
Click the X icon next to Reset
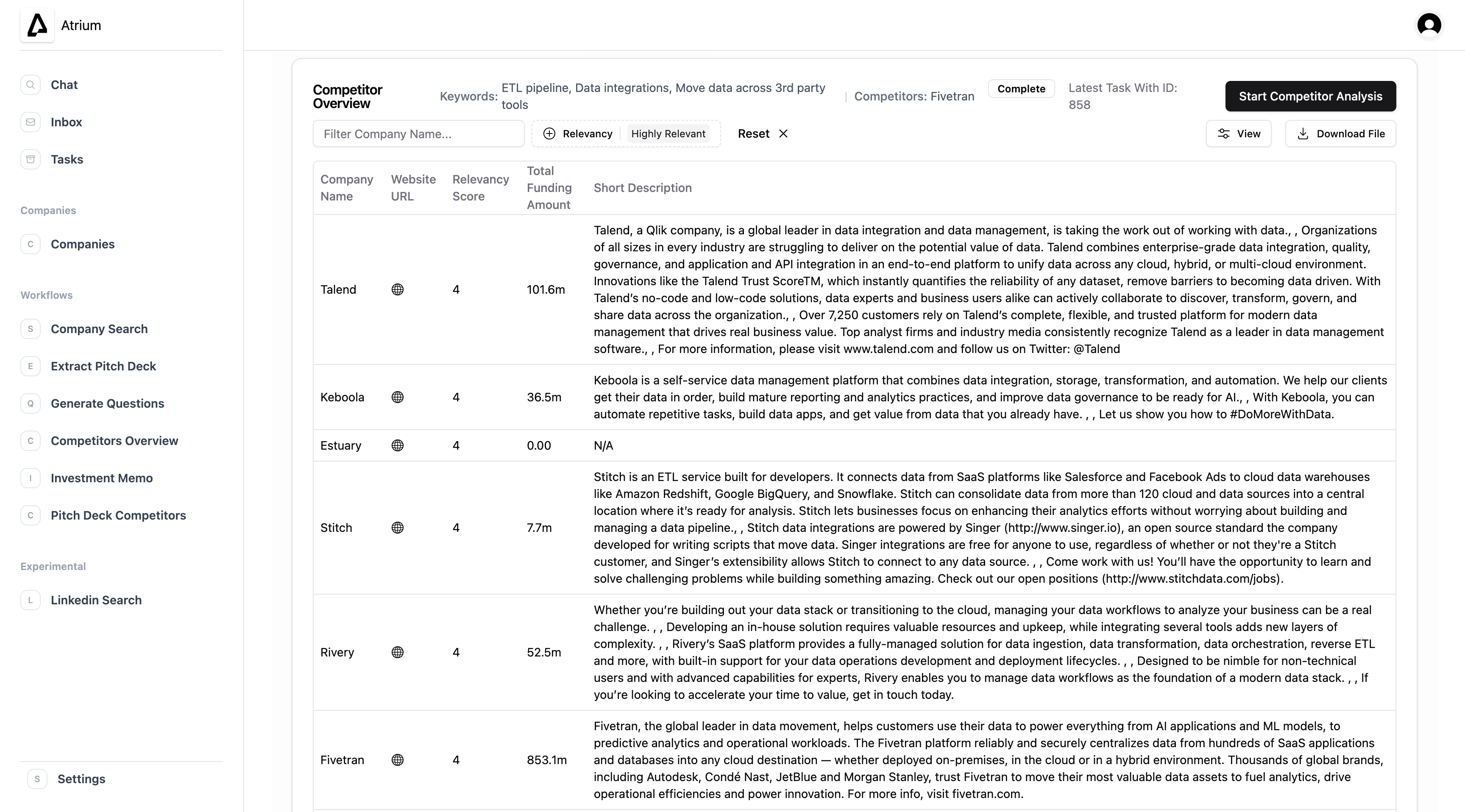(783, 133)
